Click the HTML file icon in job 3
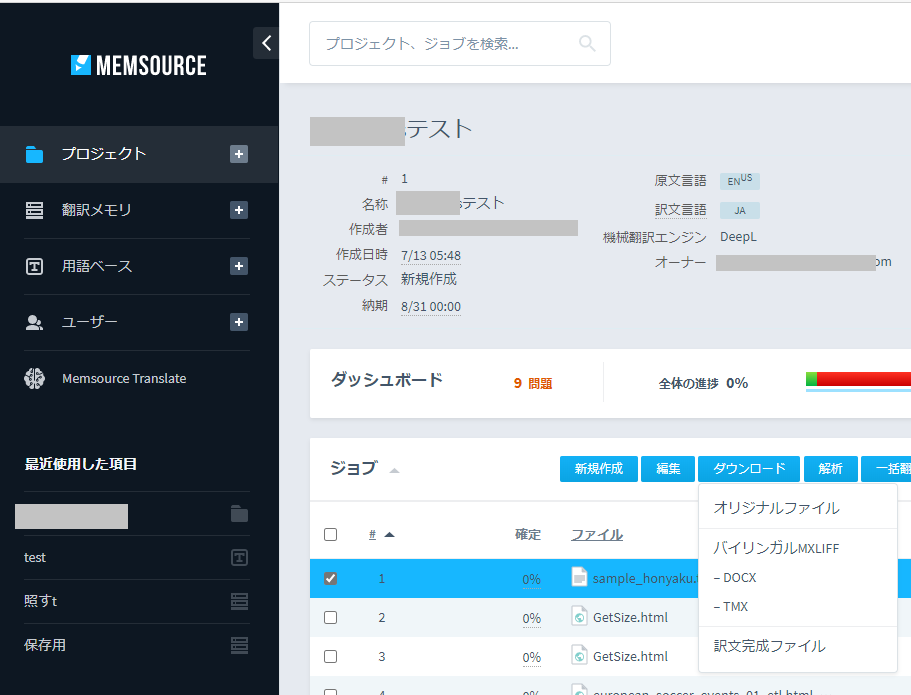Screen dimensions: 911x695 point(579,655)
